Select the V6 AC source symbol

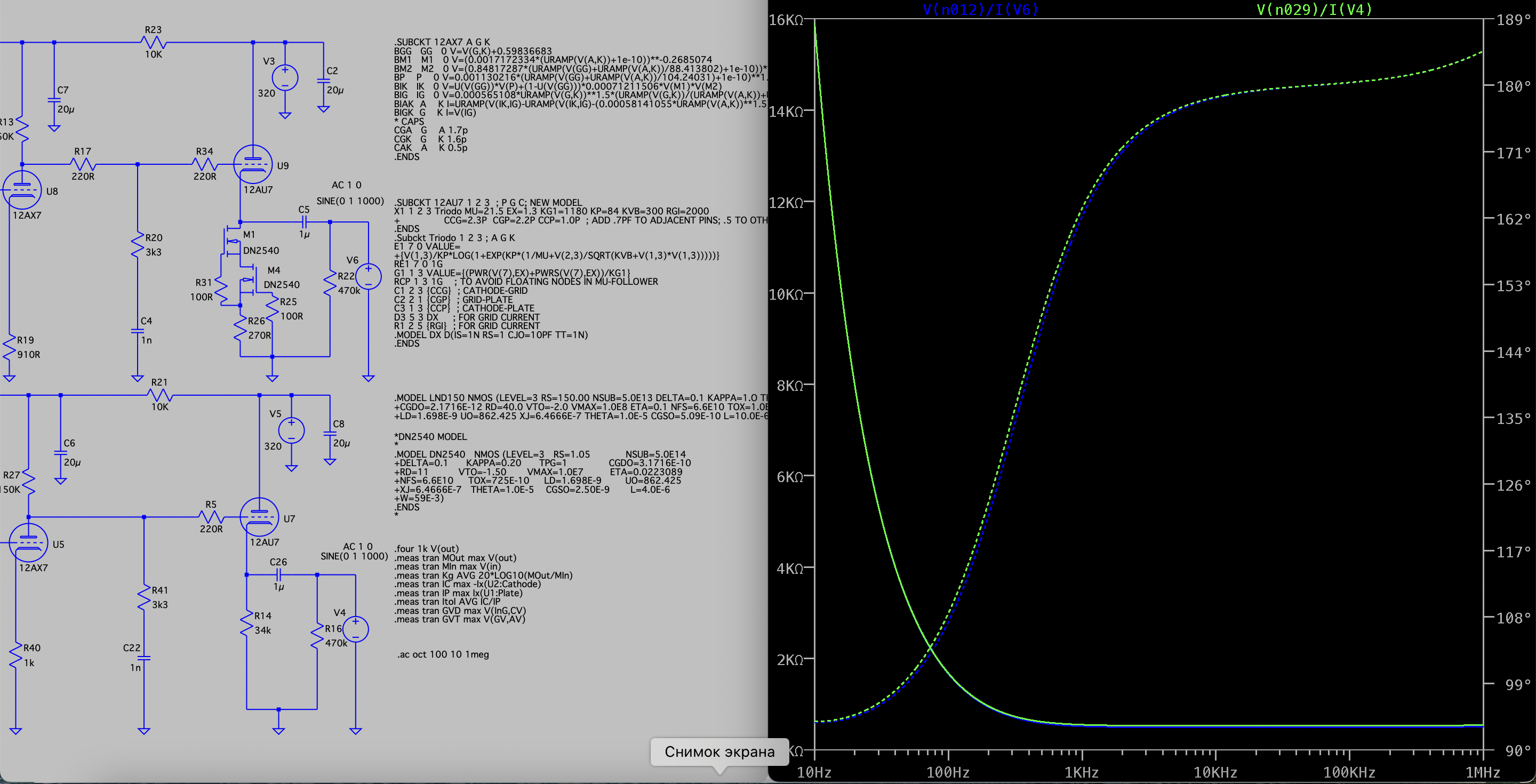(x=369, y=277)
